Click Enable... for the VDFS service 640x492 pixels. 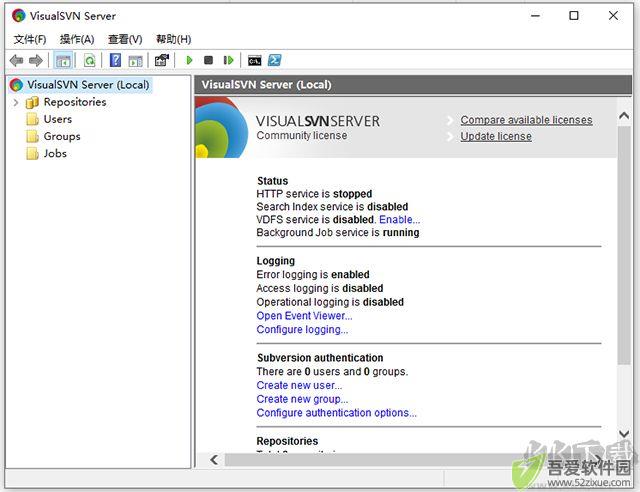click(400, 220)
